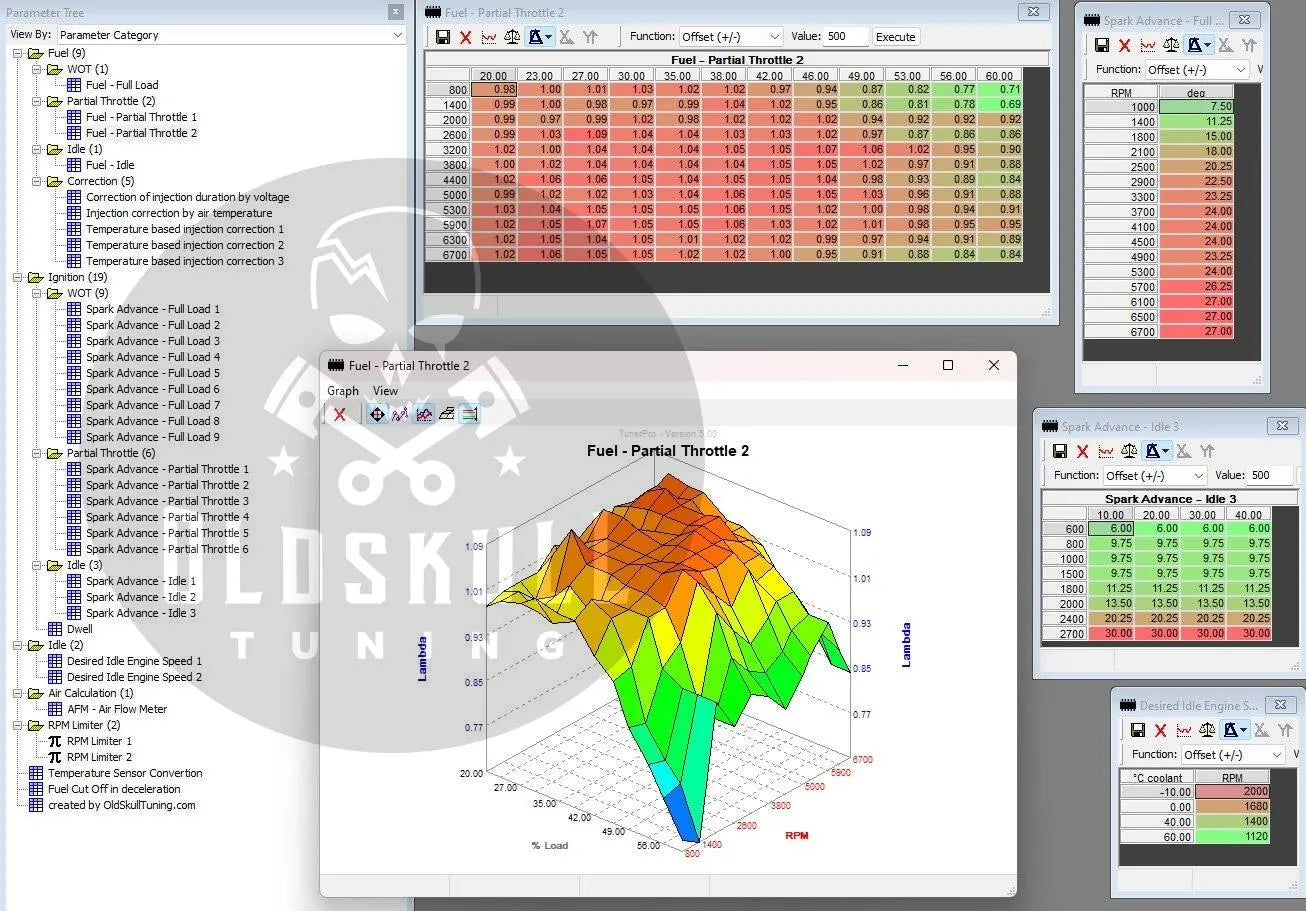Open the View By Parameter Category dropdown
This screenshot has width=1306, height=911.
coord(232,35)
